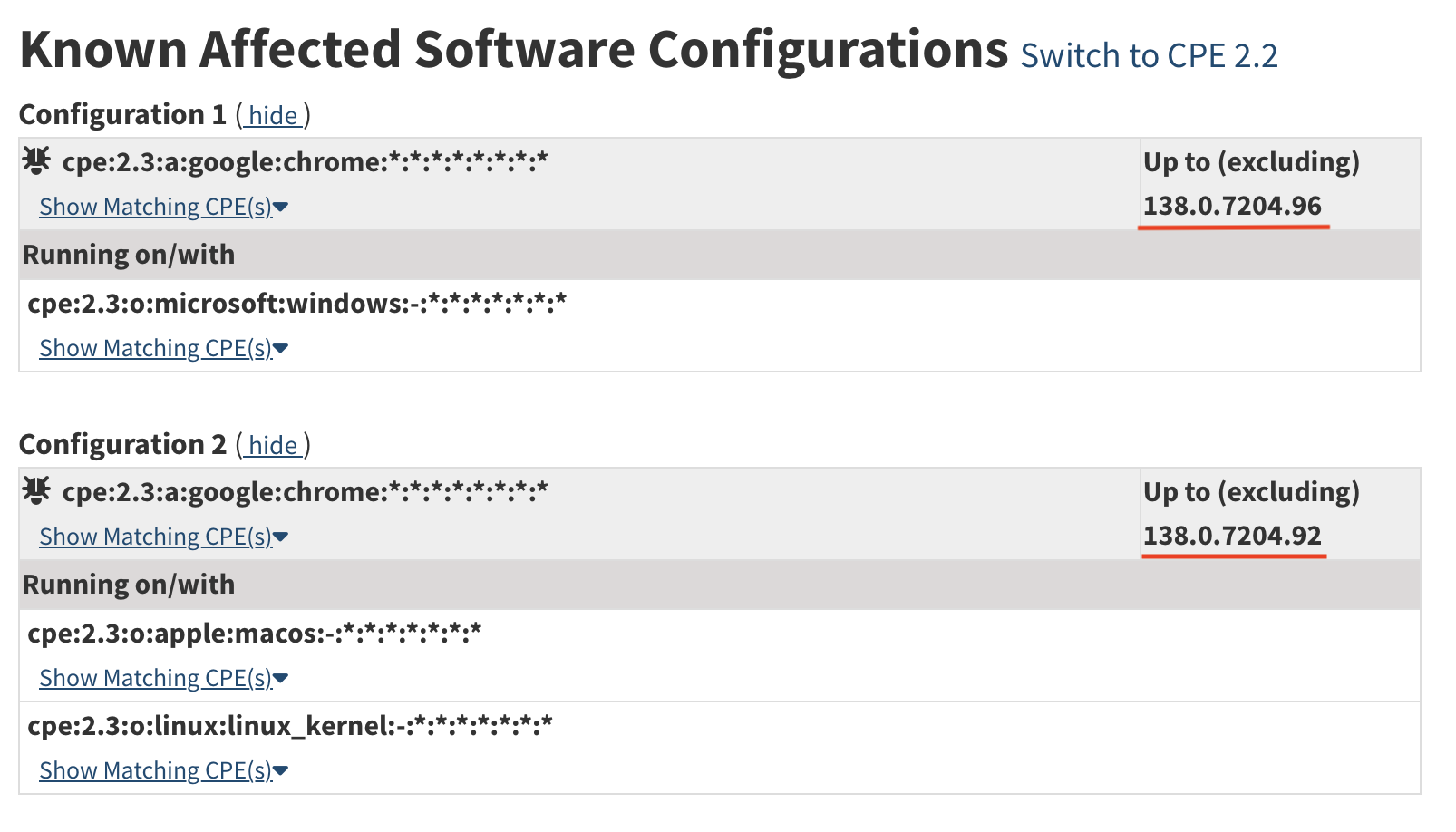Hide Configuration 2 details
The image size is (1456, 832).
272,445
